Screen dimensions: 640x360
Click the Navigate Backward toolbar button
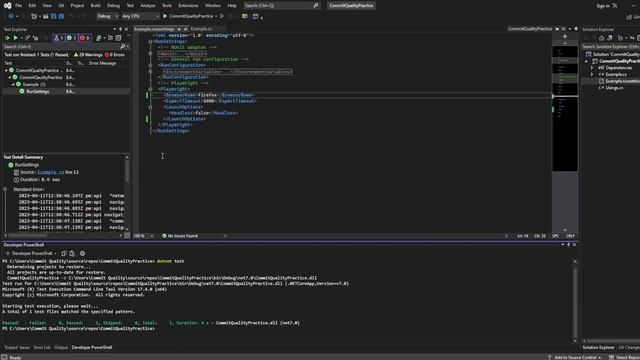(11, 16)
